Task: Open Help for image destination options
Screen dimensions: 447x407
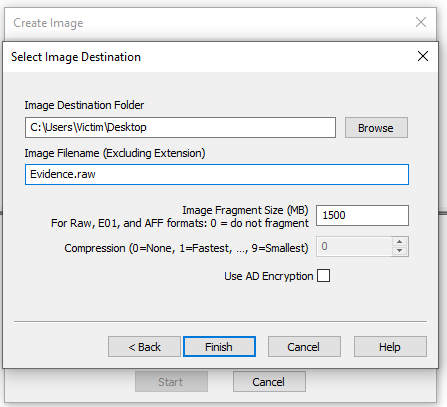Action: point(390,347)
